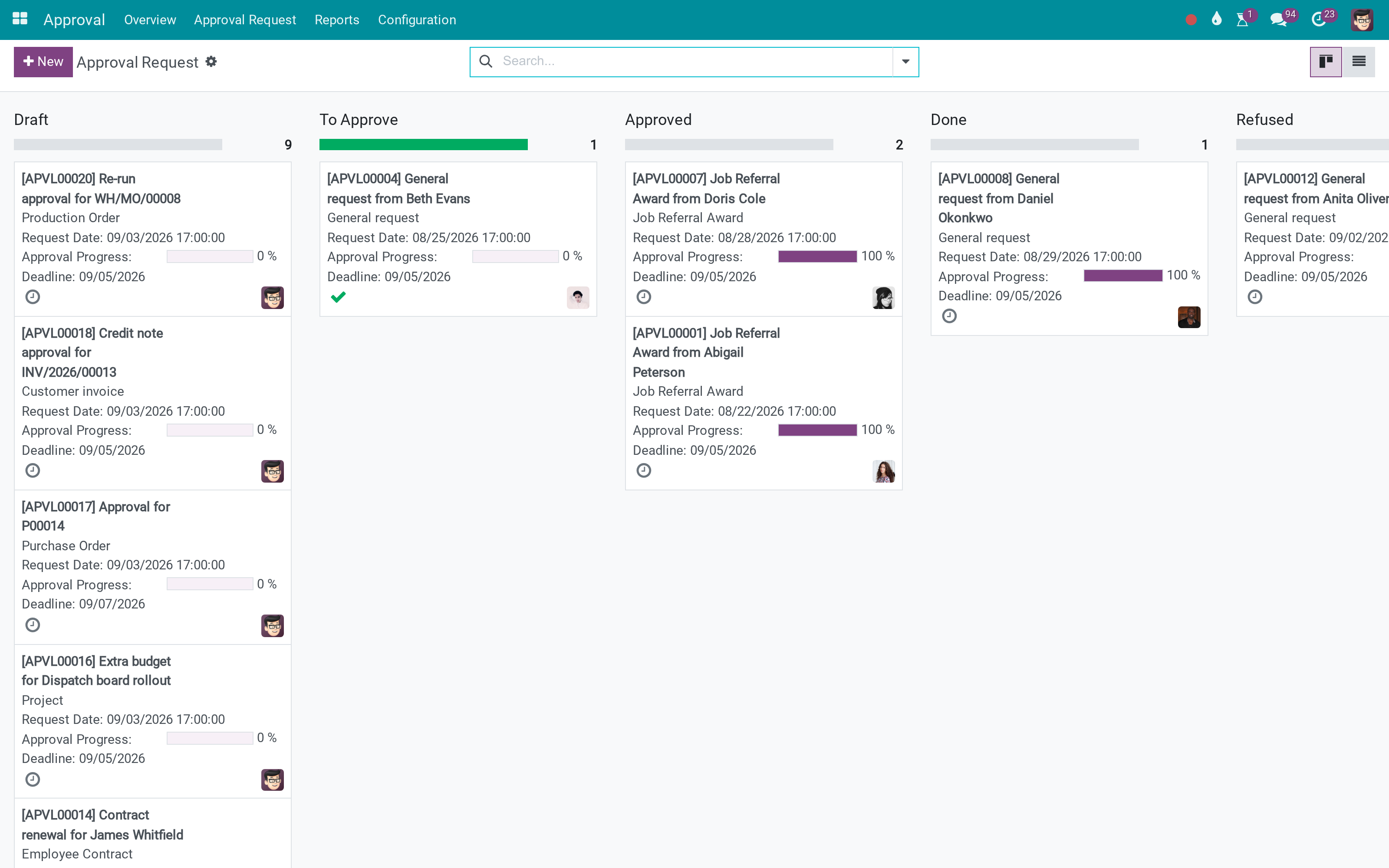This screenshot has width=1389, height=868.
Task: Open the APVL00016 Extra budget card
Action: point(153,722)
